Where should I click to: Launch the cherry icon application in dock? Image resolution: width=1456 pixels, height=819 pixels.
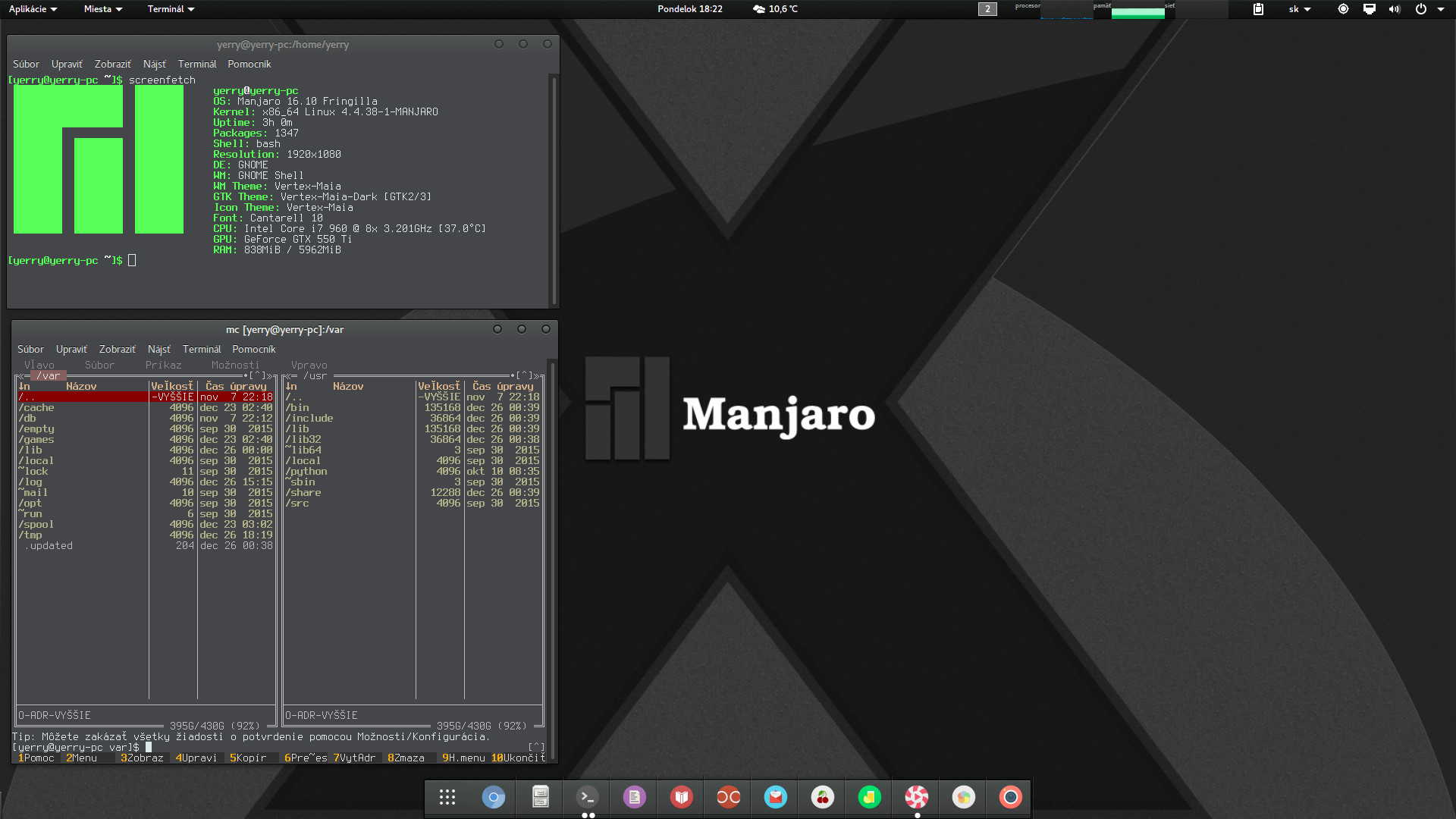(823, 797)
